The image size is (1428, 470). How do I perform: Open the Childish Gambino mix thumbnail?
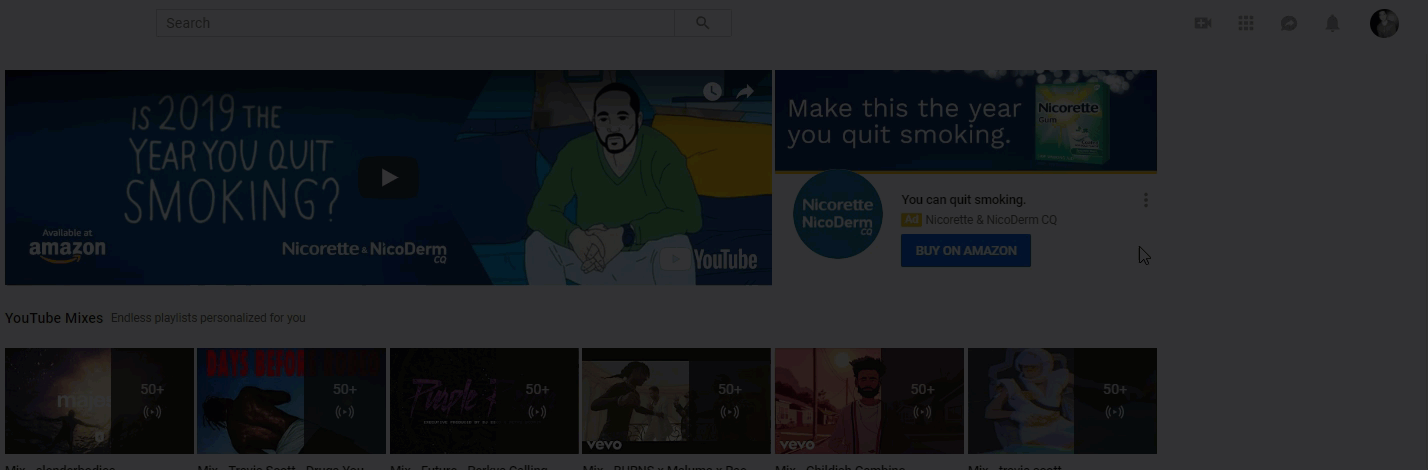(x=869, y=401)
